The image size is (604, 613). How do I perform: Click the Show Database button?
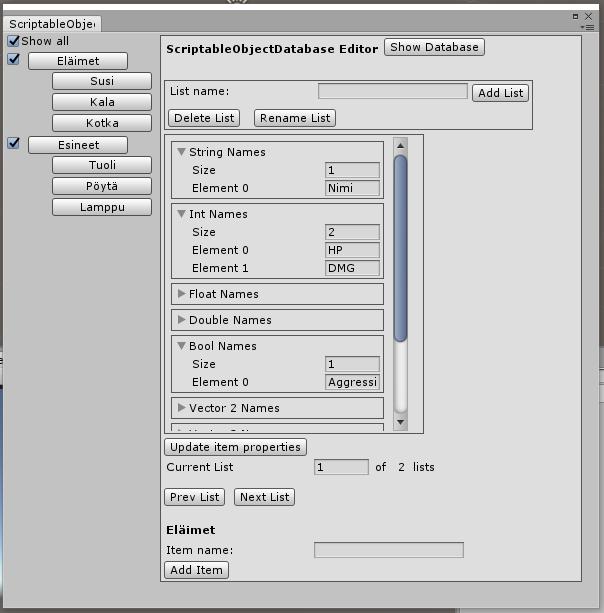(434, 47)
